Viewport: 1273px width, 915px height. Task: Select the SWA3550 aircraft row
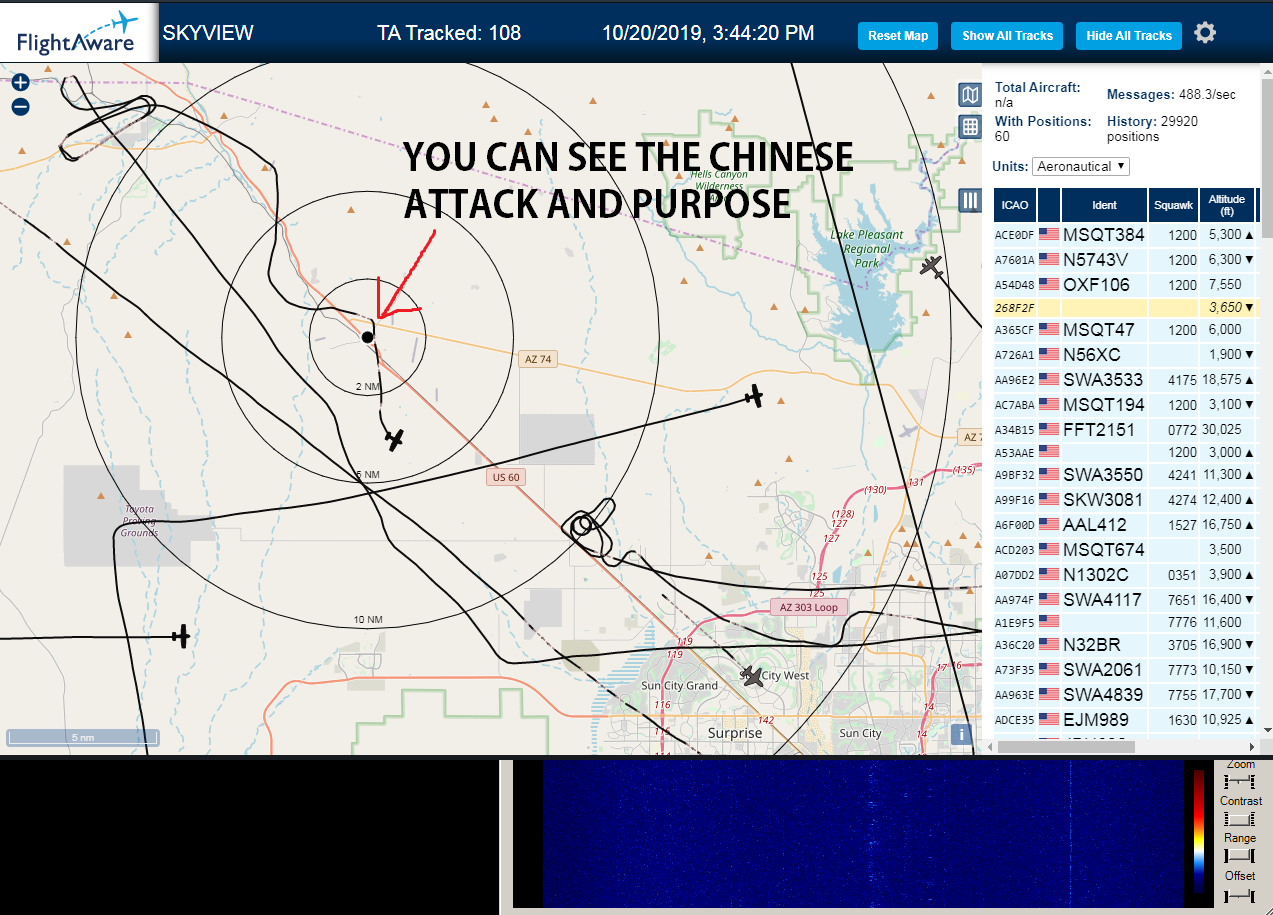pos(1125,474)
